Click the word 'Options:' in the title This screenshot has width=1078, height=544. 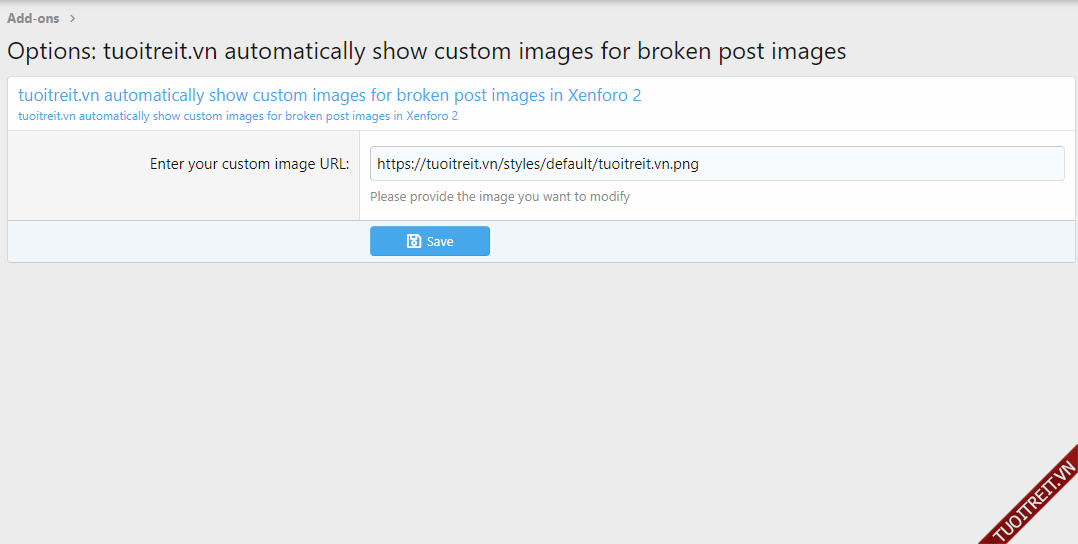52,51
